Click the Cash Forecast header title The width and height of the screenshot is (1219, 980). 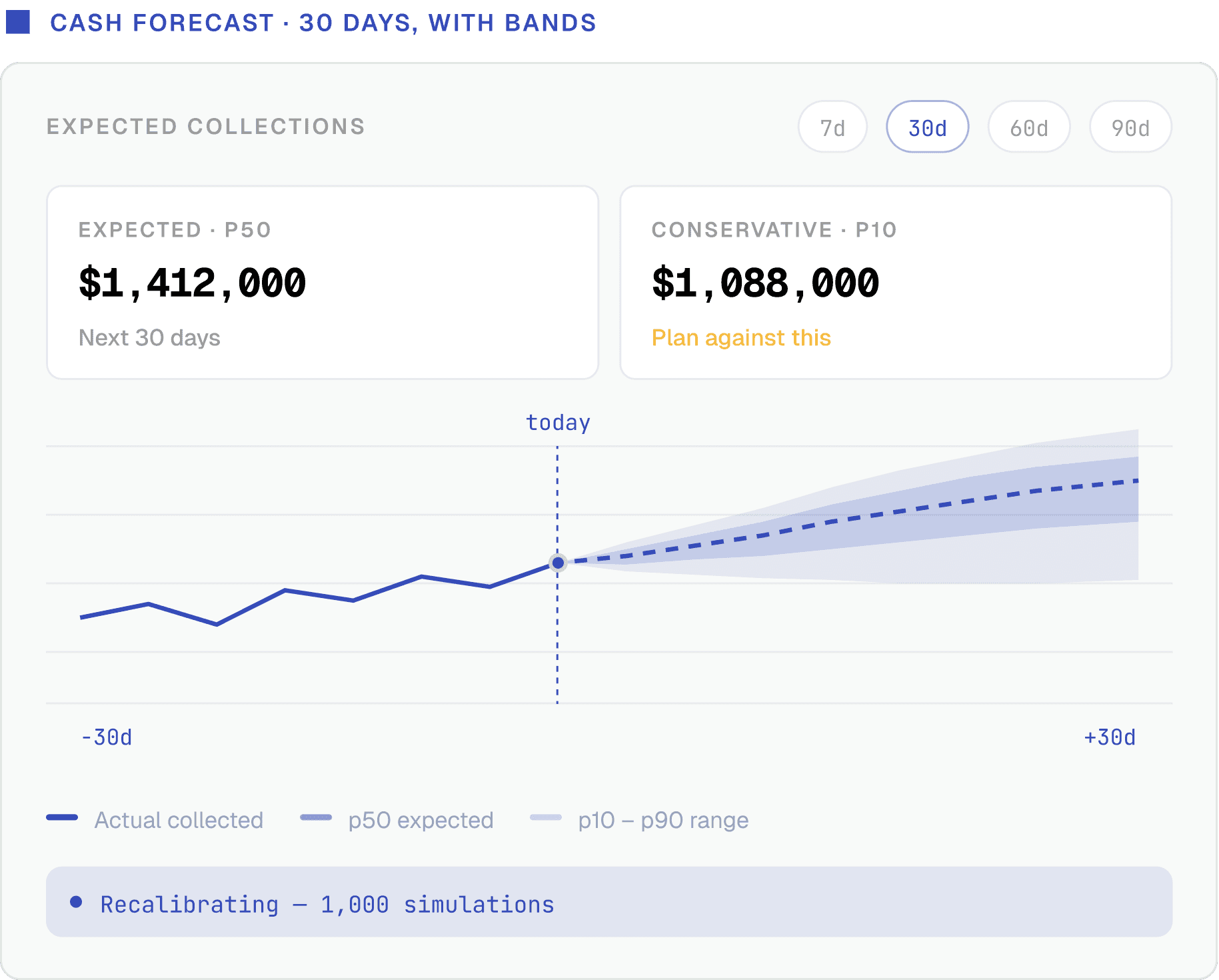(x=323, y=23)
